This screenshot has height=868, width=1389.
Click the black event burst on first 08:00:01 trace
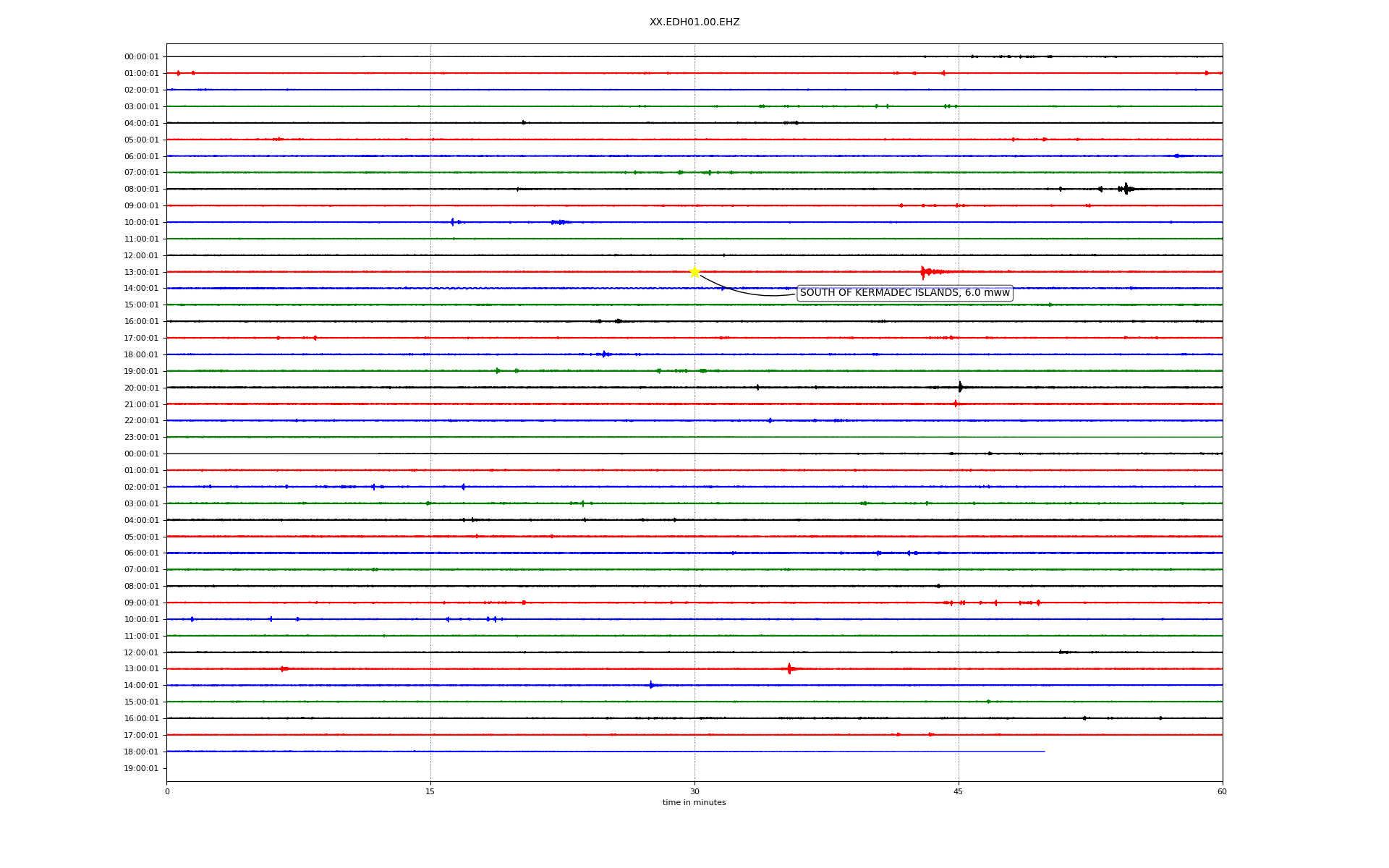[1125, 189]
